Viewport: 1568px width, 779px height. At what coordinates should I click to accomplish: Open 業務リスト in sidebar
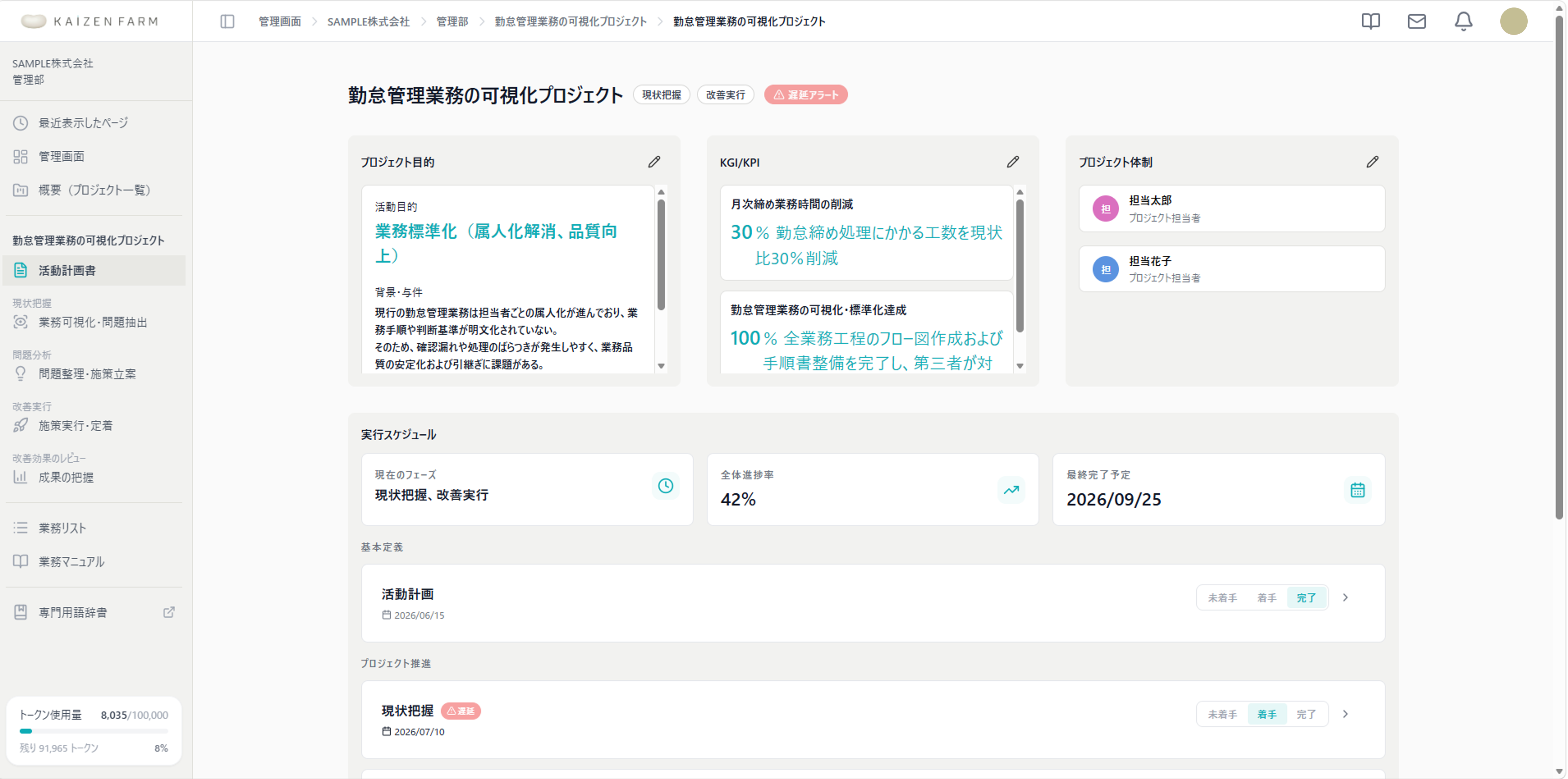pyautogui.click(x=94, y=528)
